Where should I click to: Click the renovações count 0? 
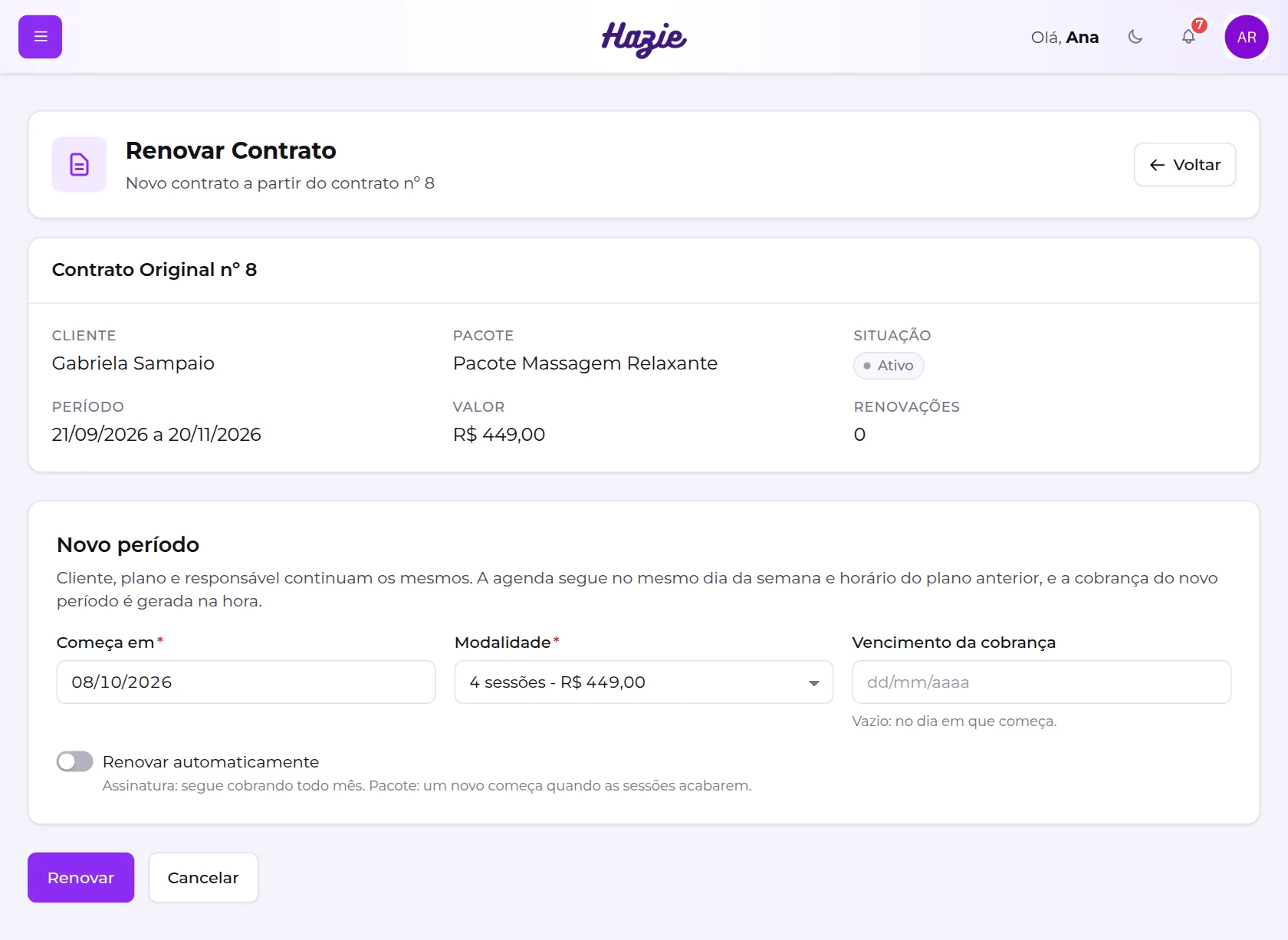pos(859,435)
